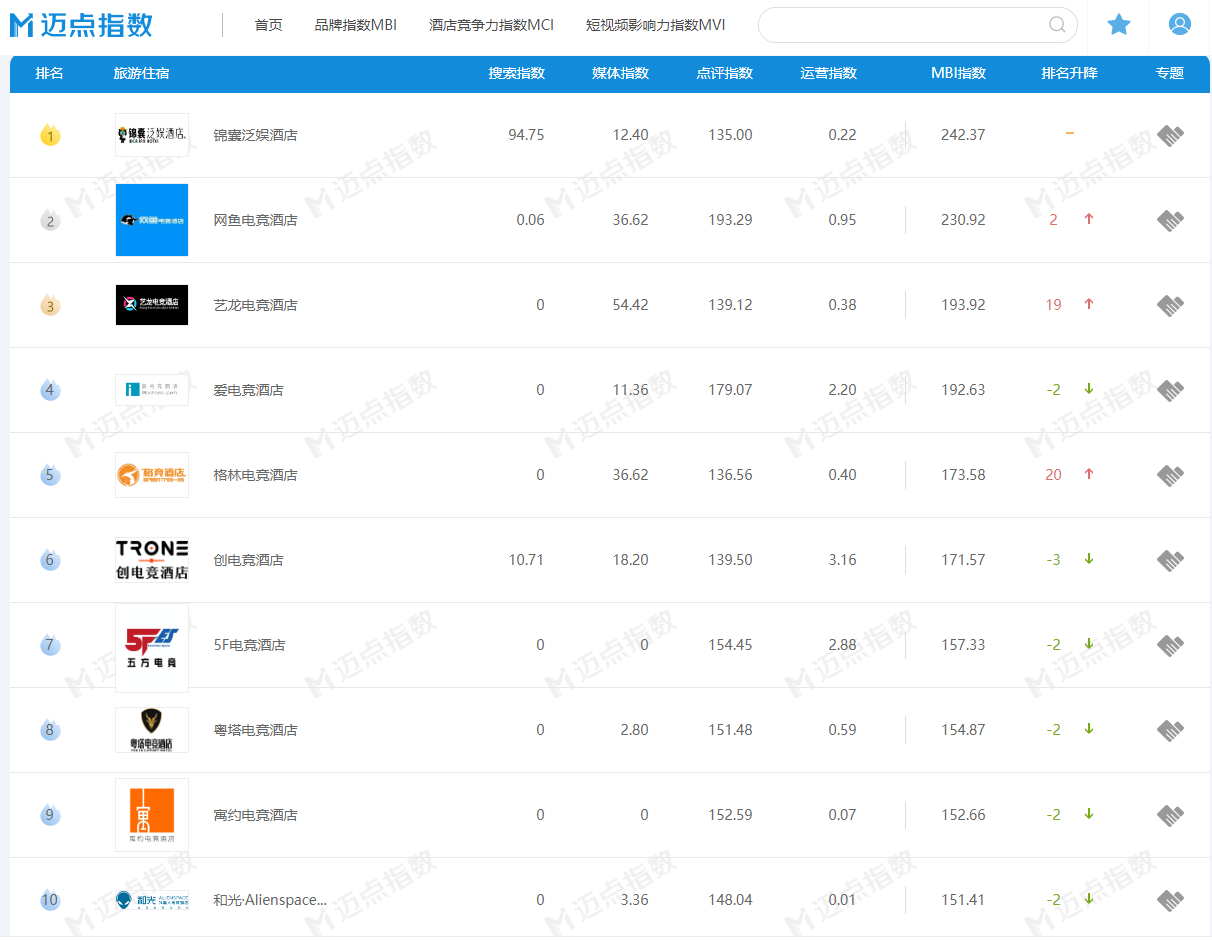This screenshot has width=1212, height=940.
Task: Click the 格林电竞酒店 orange logo thumbnail
Action: [152, 475]
